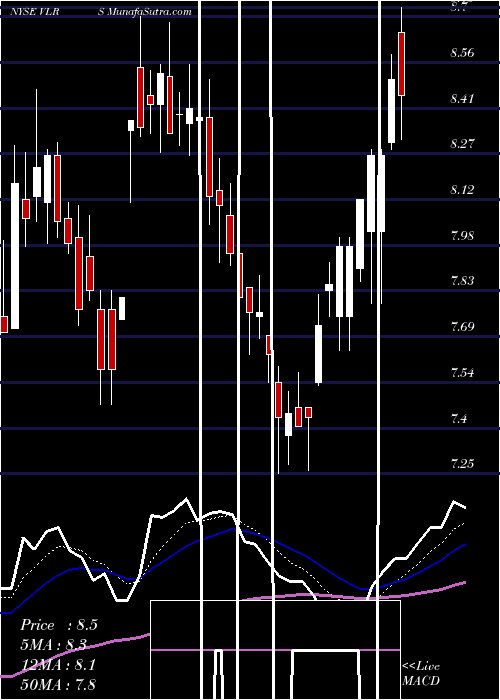Click the 5MA : 8.3 readout
This screenshot has height=700, width=500.
53,645
